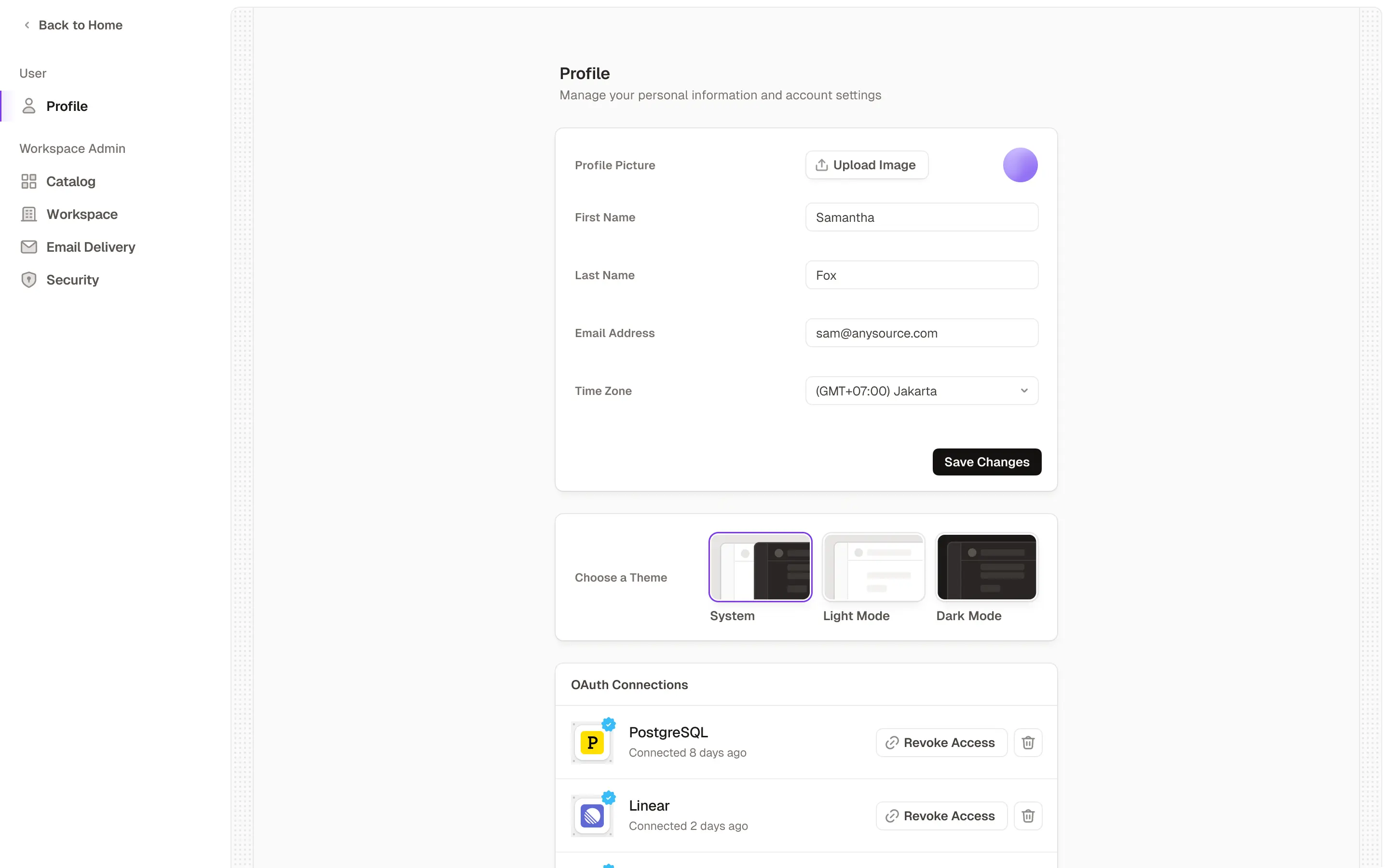1389x868 pixels.
Task: Click the Security shield icon
Action: [29, 280]
